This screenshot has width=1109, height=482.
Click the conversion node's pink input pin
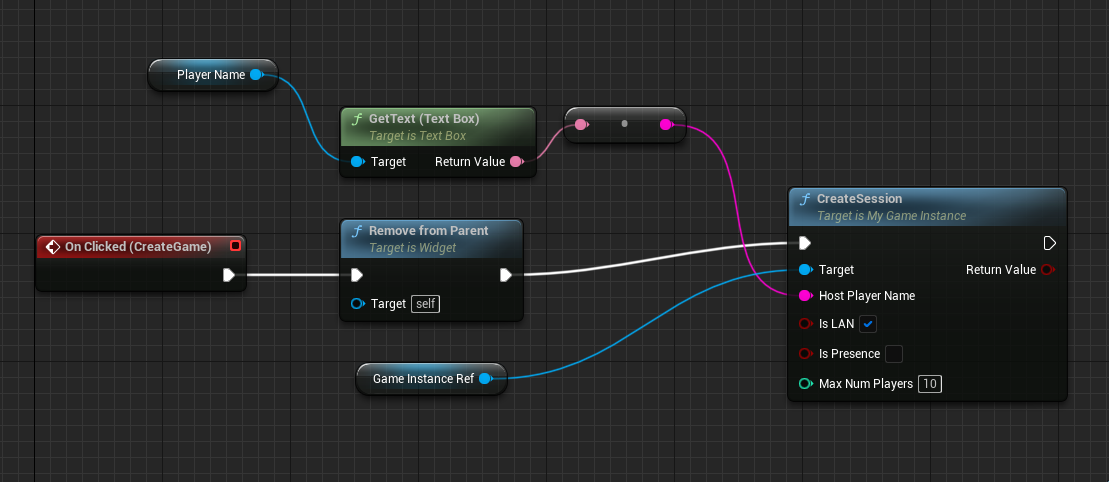(581, 125)
